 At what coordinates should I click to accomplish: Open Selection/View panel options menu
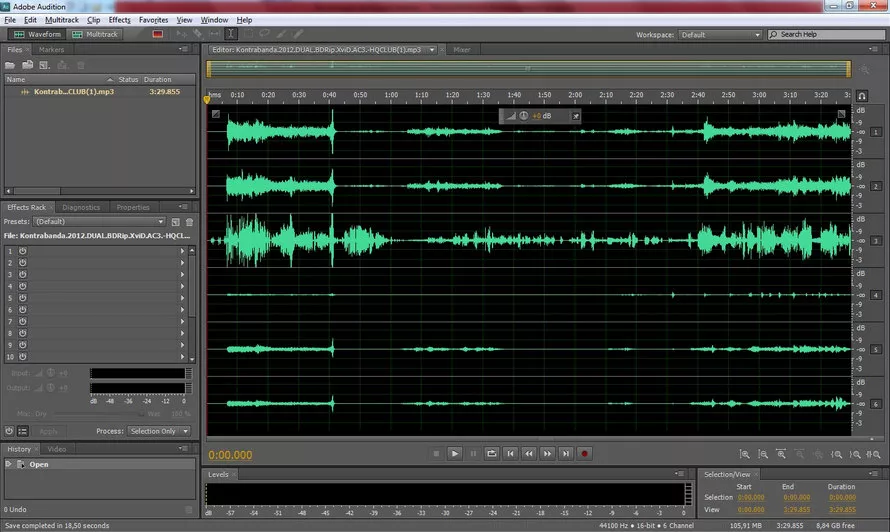tap(874, 474)
